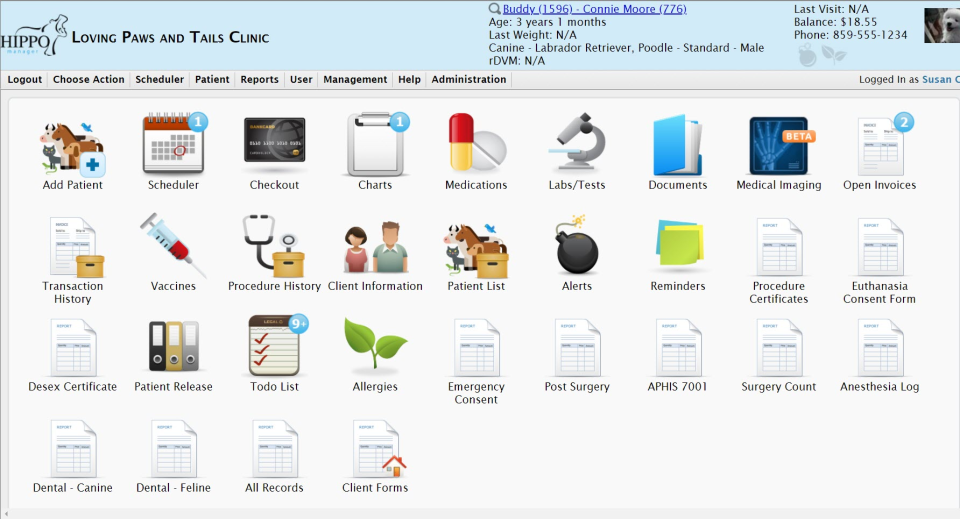This screenshot has height=519, width=960.
Task: Open the Charts clipboard icon
Action: tap(375, 144)
